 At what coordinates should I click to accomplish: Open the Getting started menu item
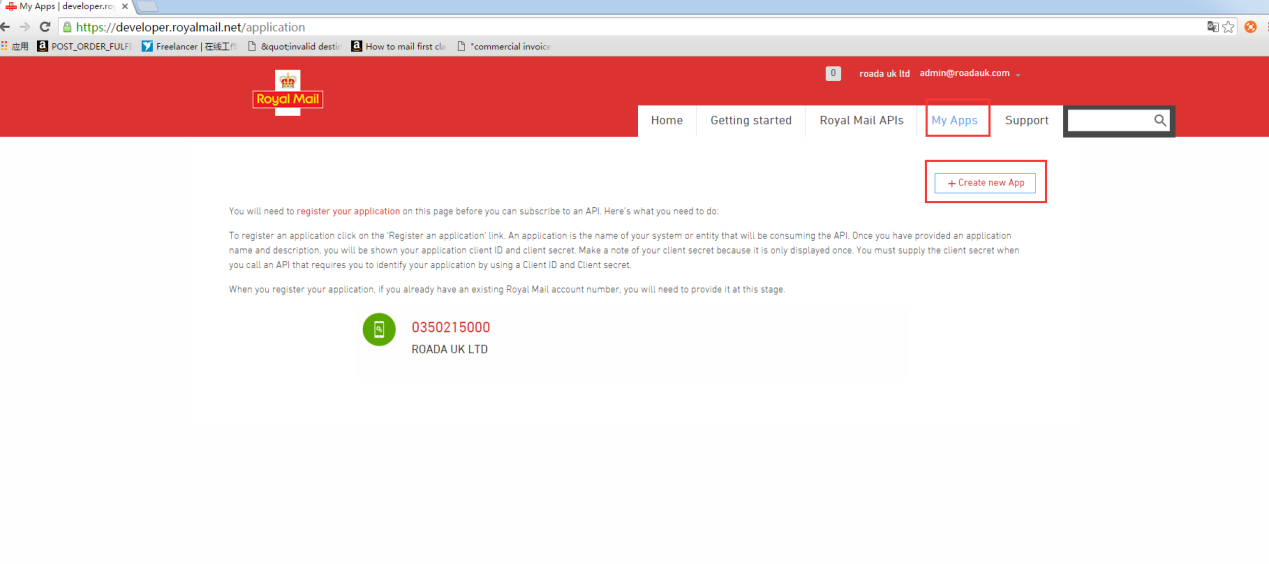(751, 120)
